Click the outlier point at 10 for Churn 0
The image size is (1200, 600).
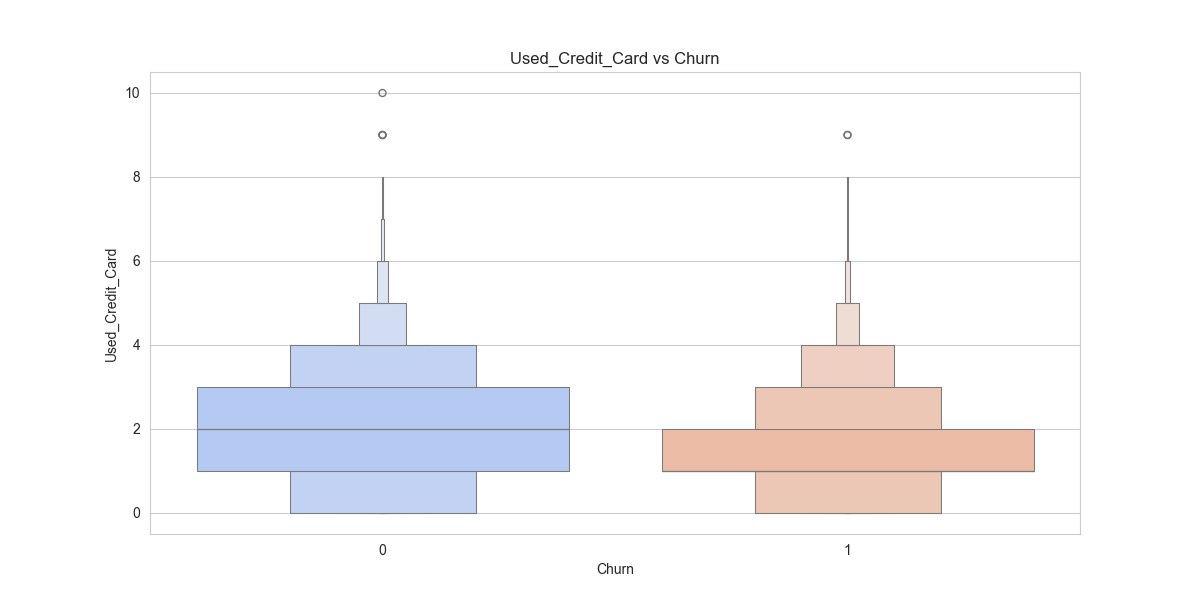point(383,93)
